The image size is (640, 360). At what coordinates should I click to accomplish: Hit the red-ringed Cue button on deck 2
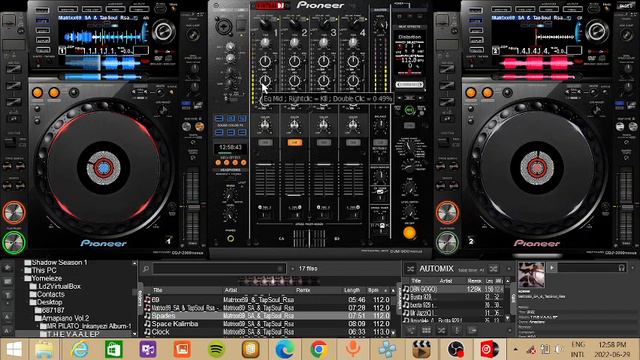click(447, 212)
